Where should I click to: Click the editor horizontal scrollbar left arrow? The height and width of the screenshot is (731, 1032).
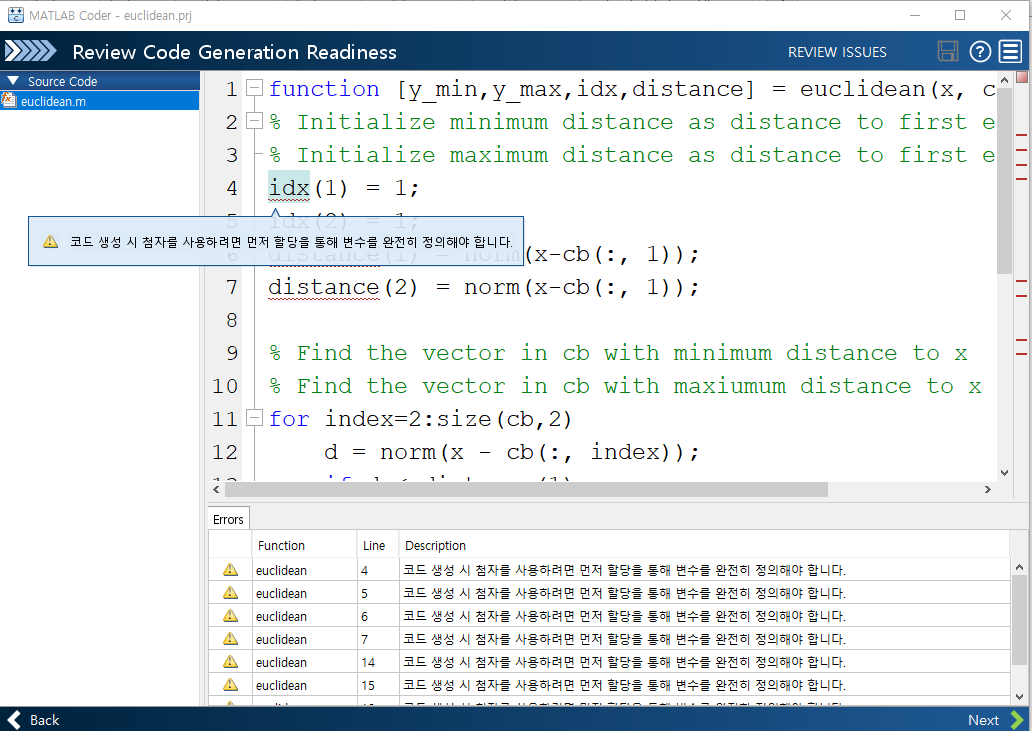coord(216,490)
